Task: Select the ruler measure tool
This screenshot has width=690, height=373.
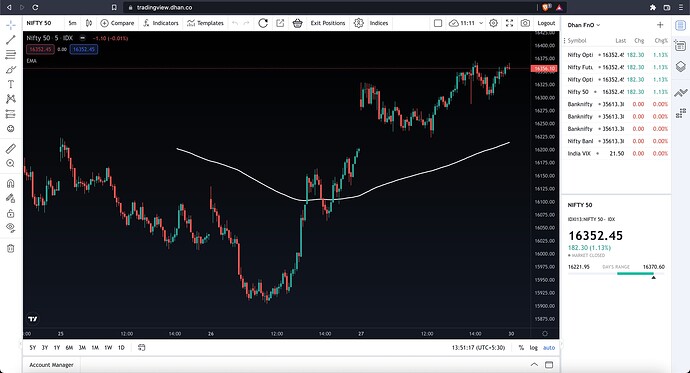Action: tap(11, 149)
